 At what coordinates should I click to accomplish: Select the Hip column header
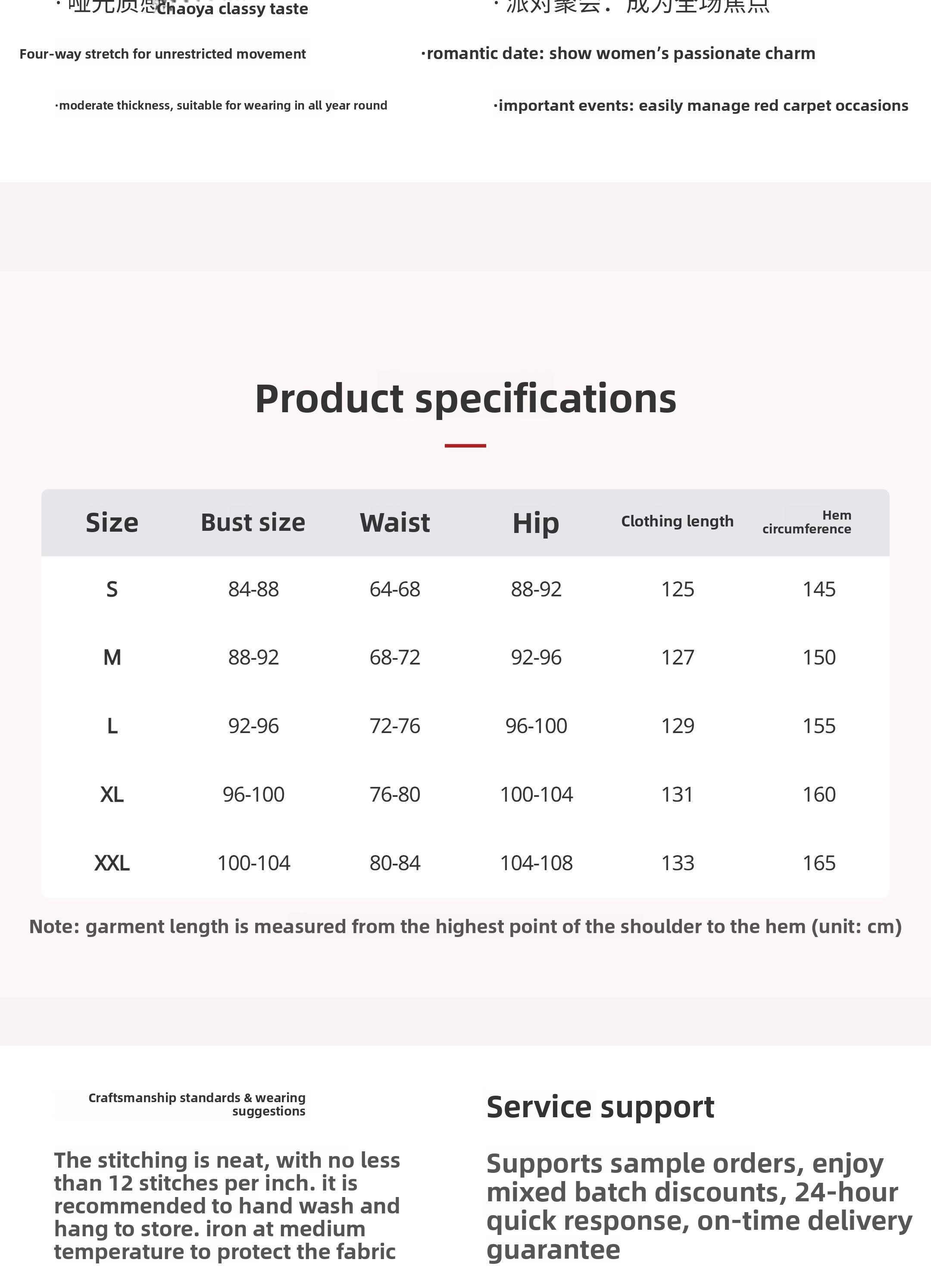point(536,523)
